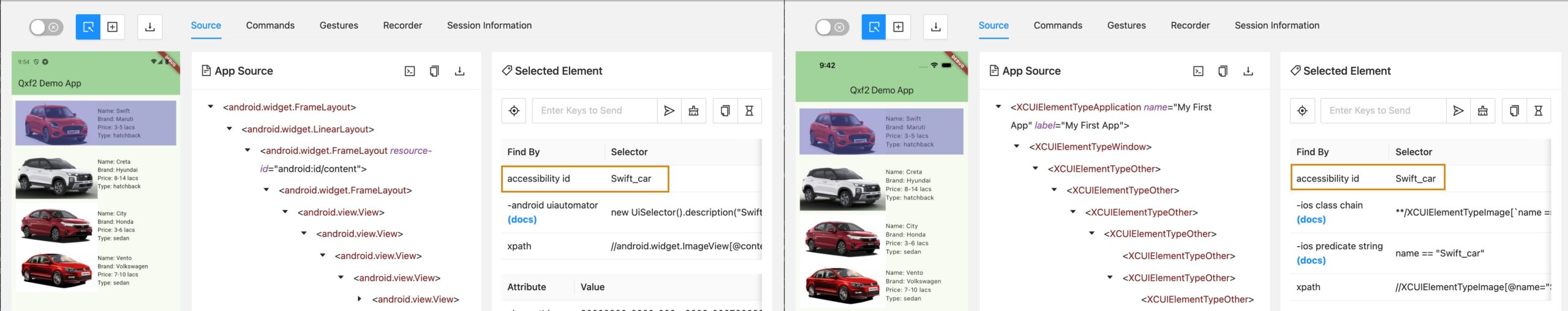
Task: Copy XML source icon in left App Source
Action: pos(434,71)
